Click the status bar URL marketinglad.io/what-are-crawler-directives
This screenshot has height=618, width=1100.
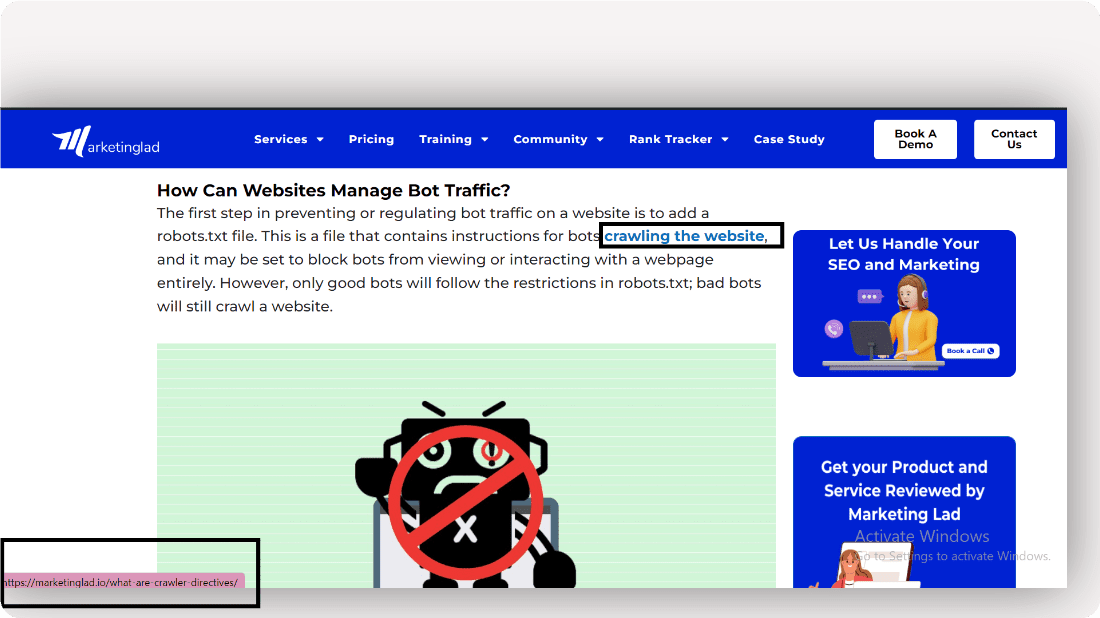coord(122,582)
